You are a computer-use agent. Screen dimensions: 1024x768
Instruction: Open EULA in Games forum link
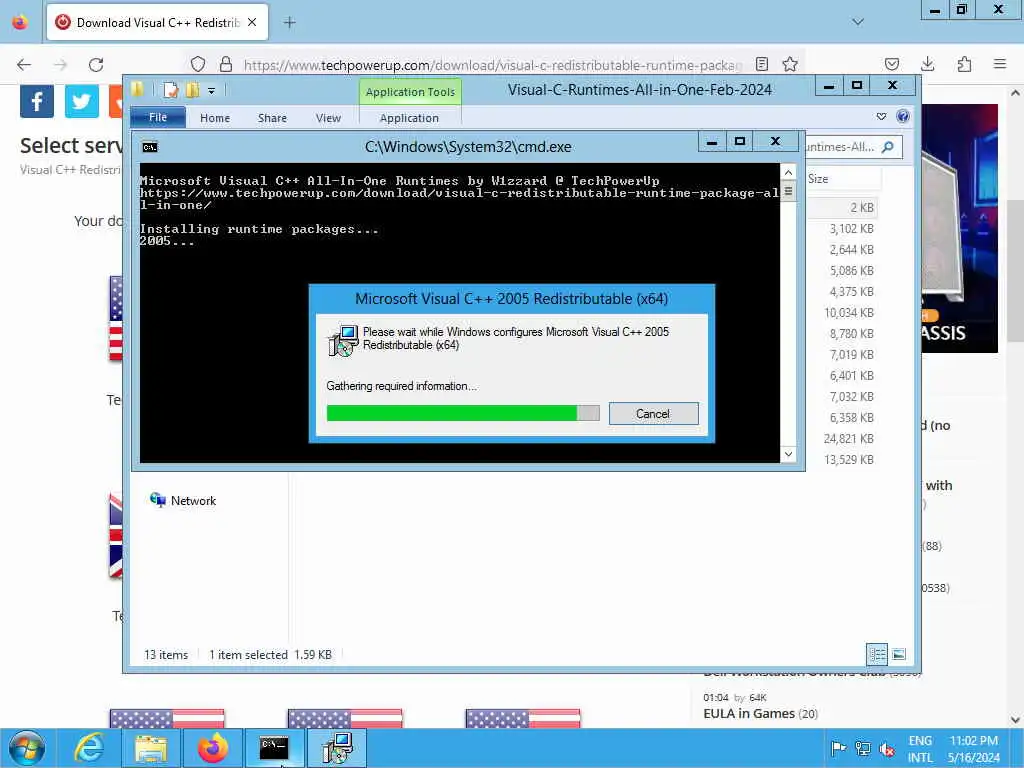click(748, 713)
